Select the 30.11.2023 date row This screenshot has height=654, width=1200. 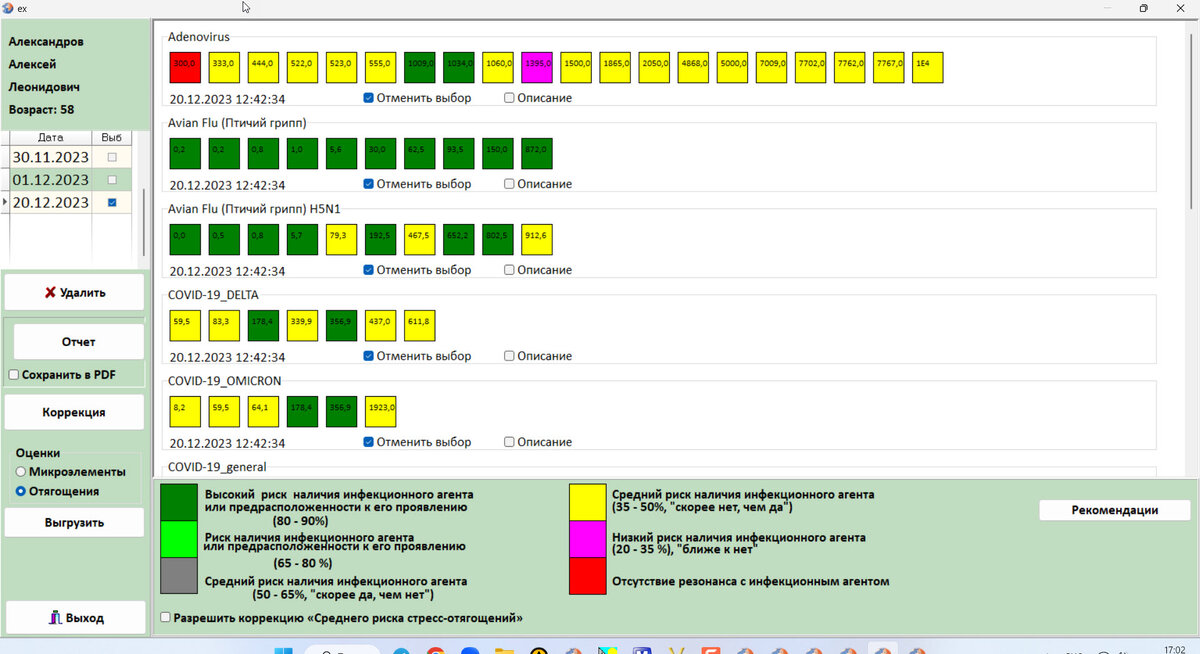[x=68, y=158]
